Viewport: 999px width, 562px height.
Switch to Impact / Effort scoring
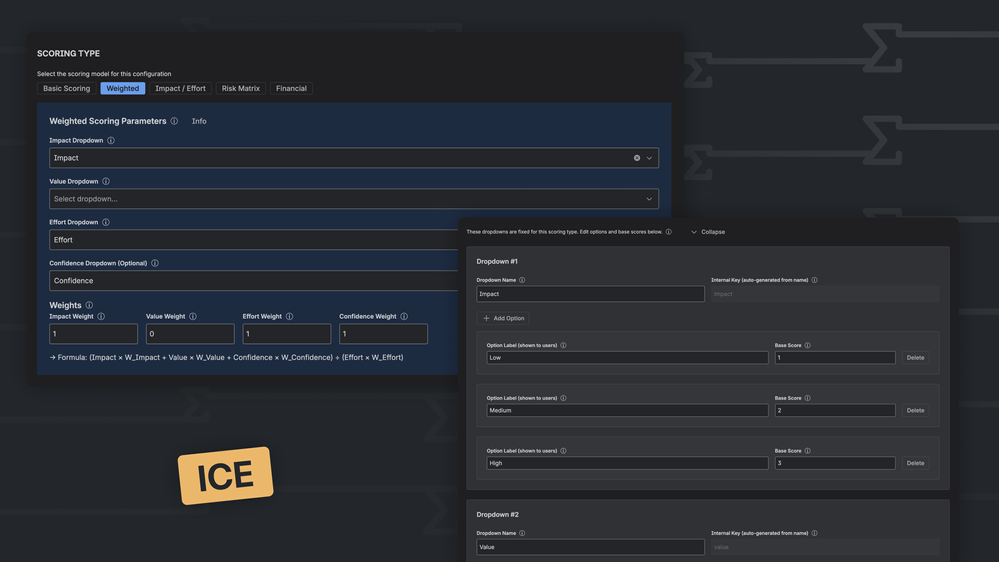point(180,89)
